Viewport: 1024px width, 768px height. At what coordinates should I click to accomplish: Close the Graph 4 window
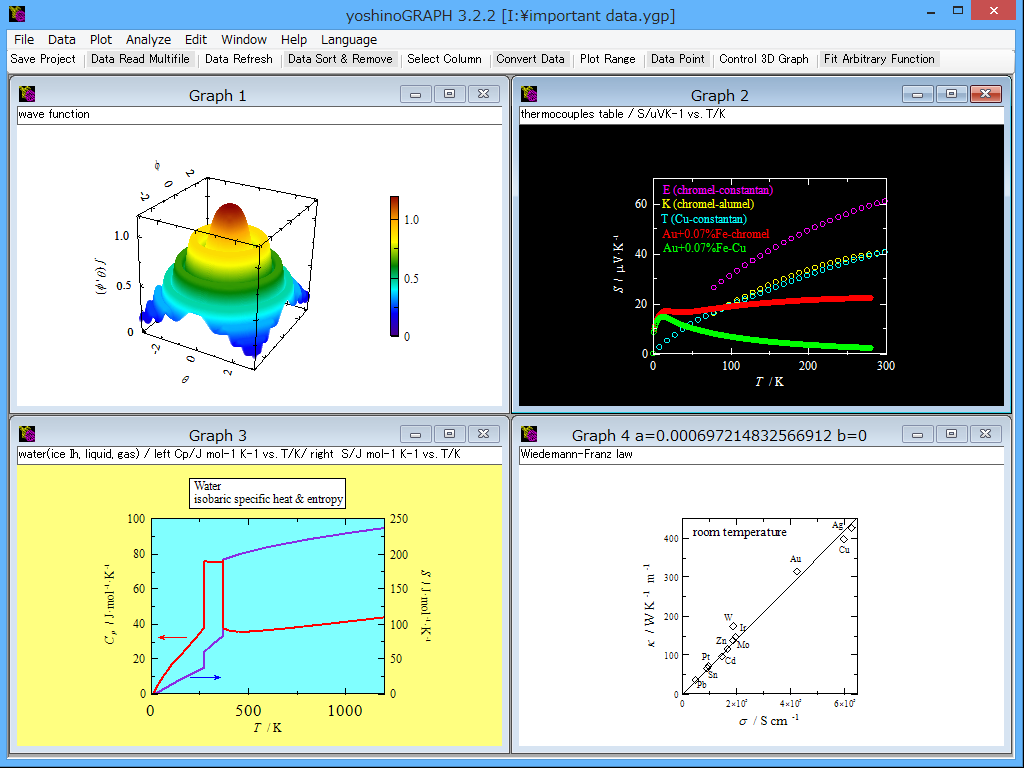(985, 434)
